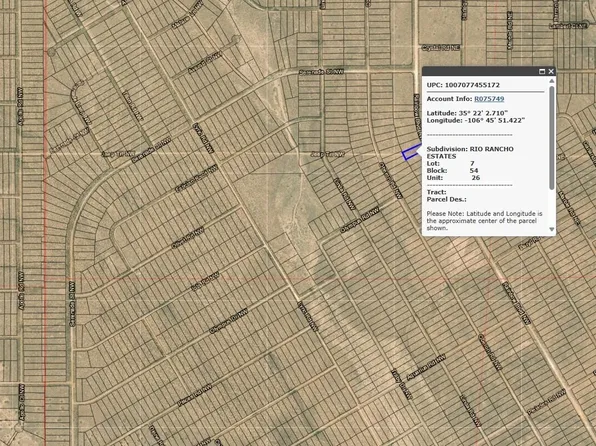Click the popup dark title bar
596x446 pixels.
pyautogui.click(x=480, y=71)
